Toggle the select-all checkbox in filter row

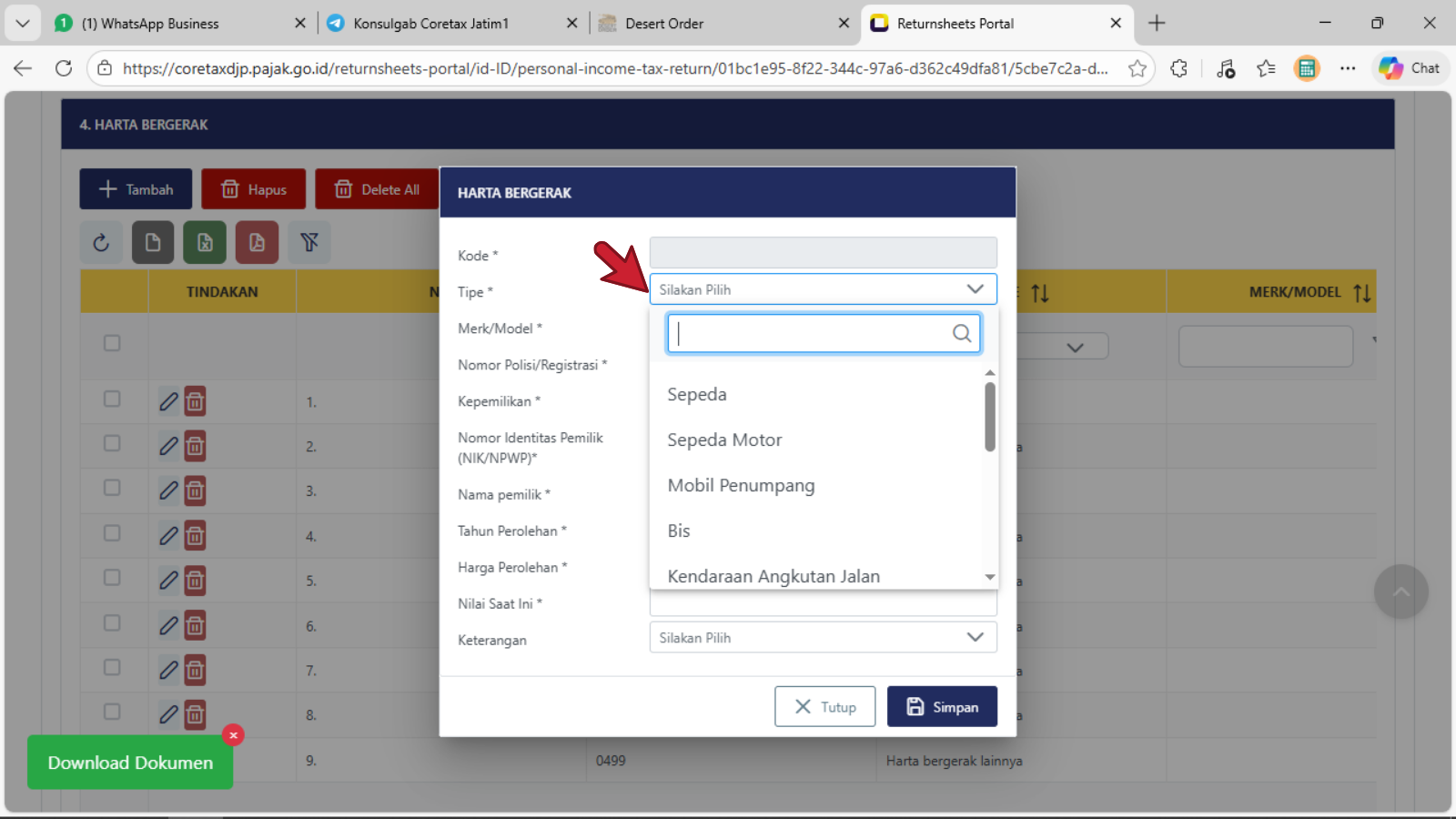point(112,343)
